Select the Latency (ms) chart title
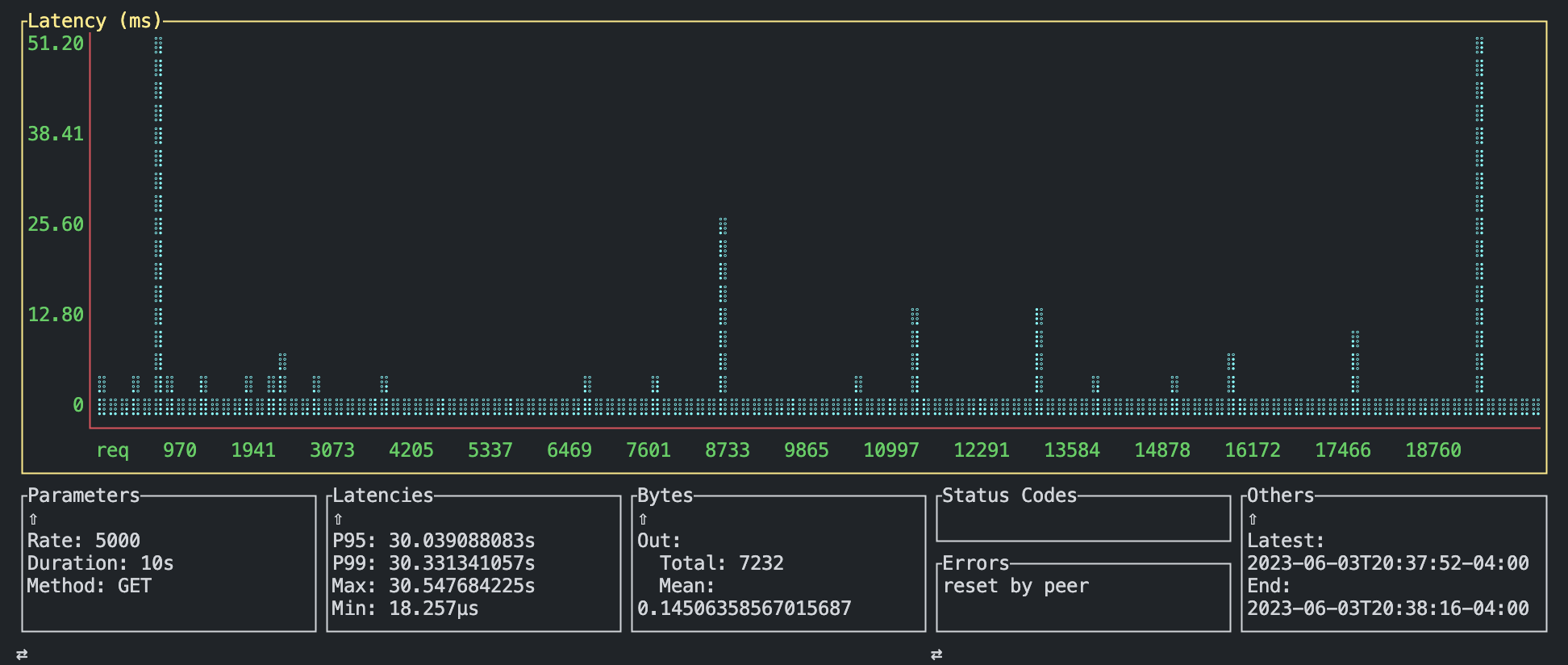Image resolution: width=1568 pixels, height=665 pixels. [94, 21]
